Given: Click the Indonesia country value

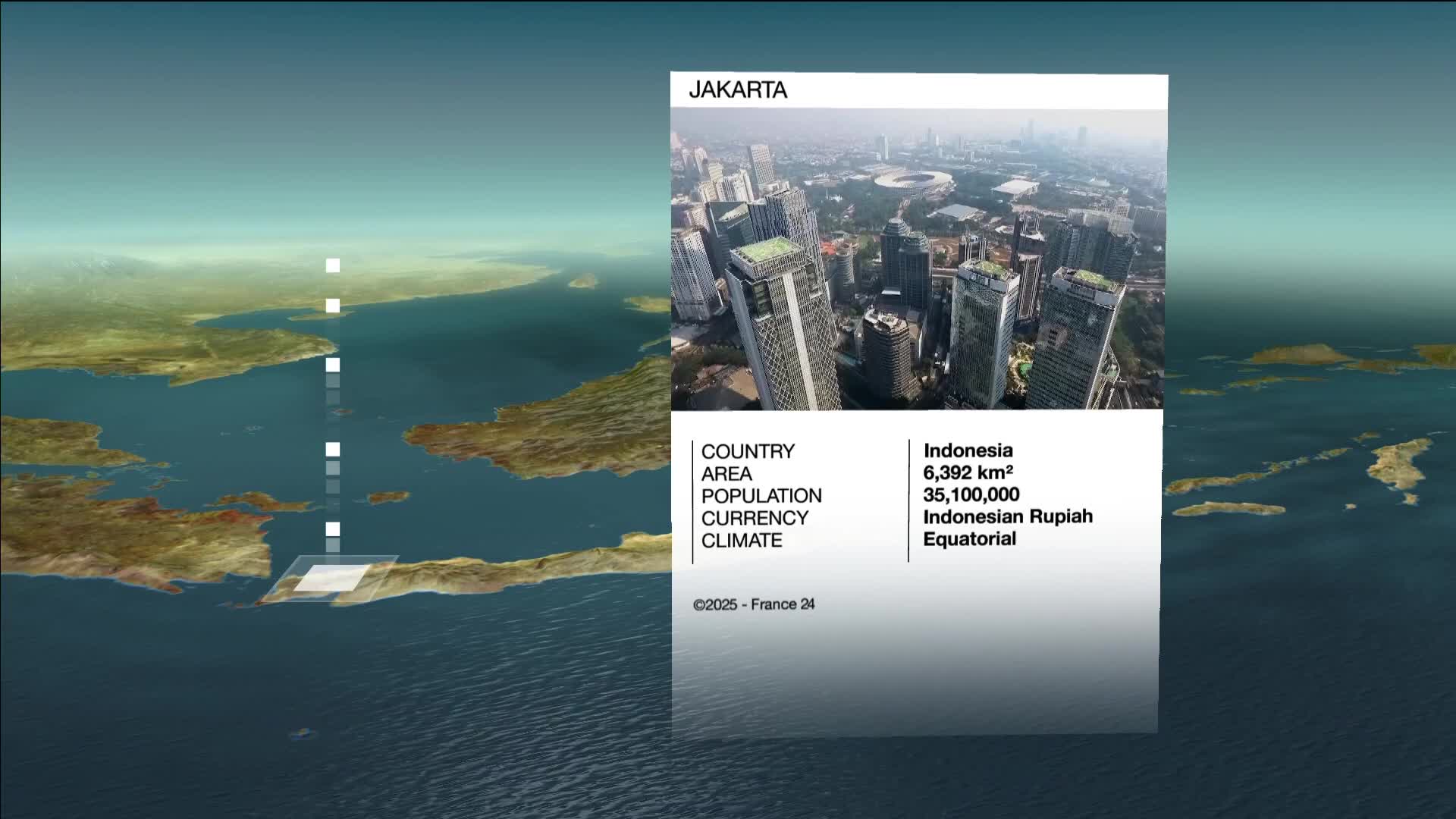Looking at the screenshot, I should click(967, 450).
